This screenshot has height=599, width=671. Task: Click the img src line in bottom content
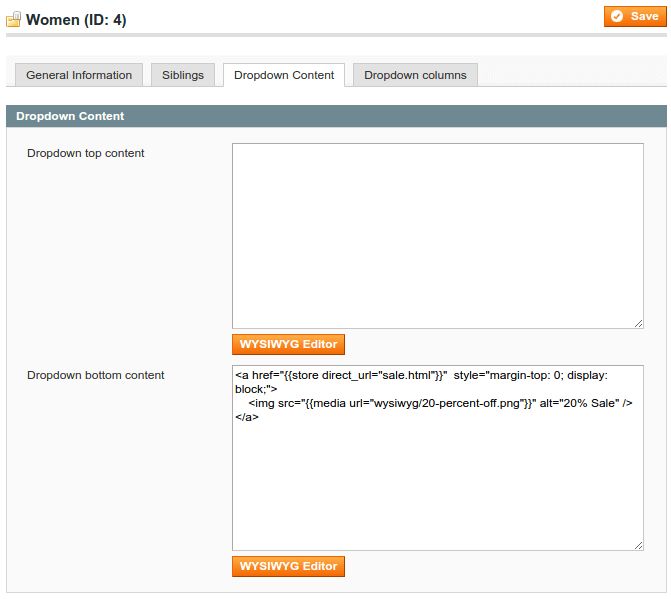click(x=440, y=403)
